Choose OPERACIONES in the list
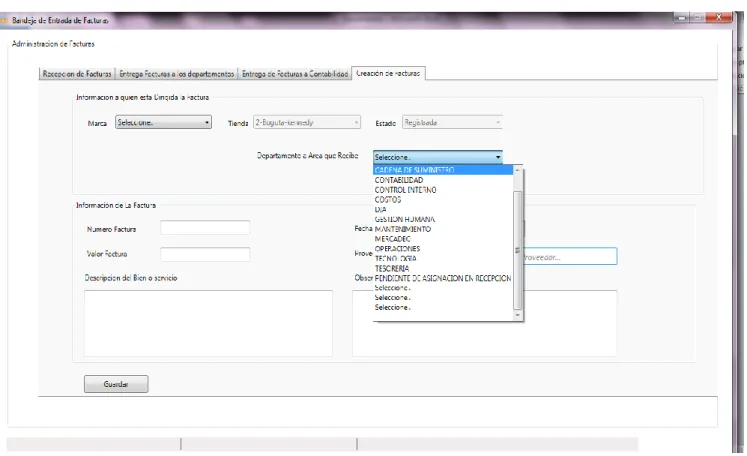 pos(443,249)
